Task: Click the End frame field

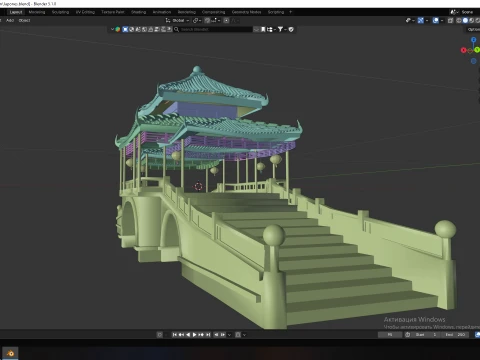Action: coord(455,335)
